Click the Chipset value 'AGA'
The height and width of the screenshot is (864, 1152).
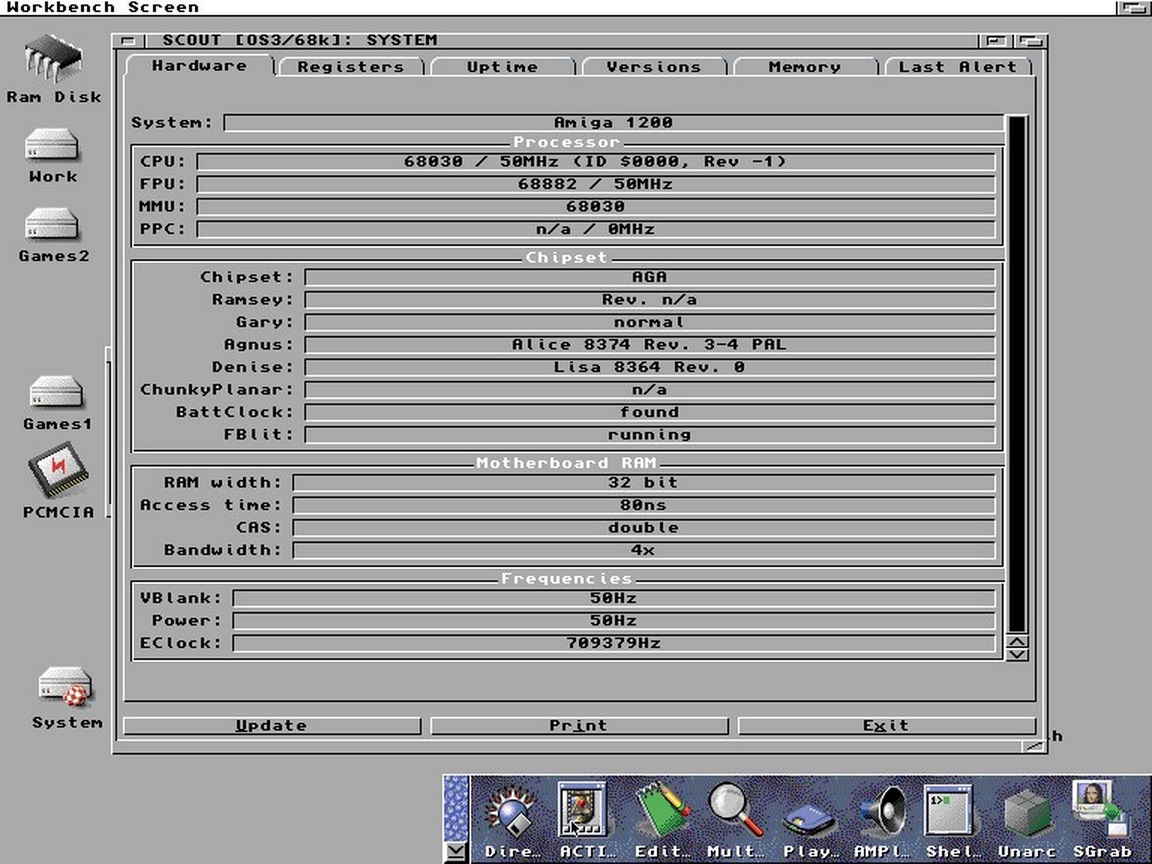pos(649,277)
